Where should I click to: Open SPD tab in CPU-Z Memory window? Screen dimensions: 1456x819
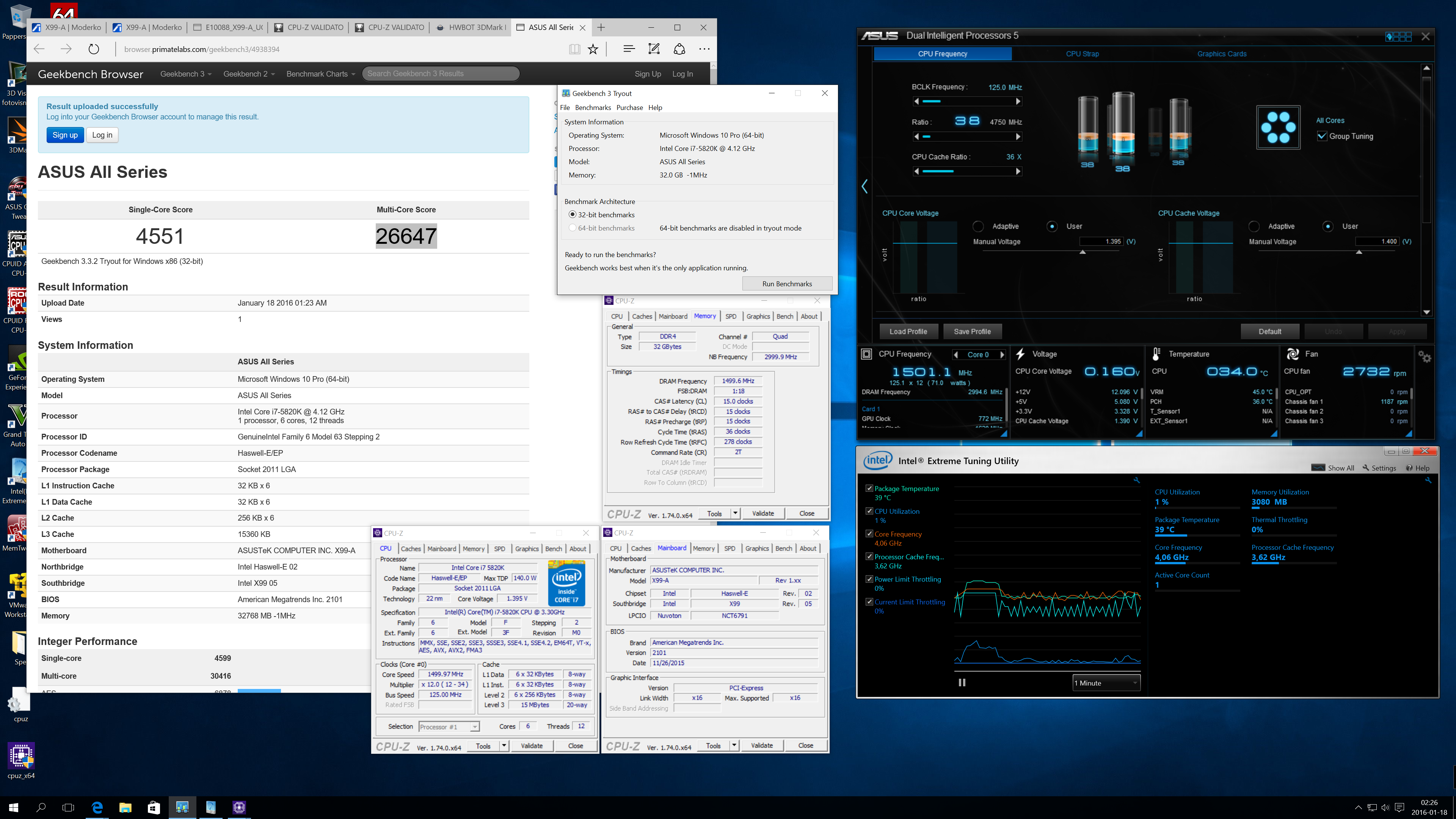click(731, 317)
